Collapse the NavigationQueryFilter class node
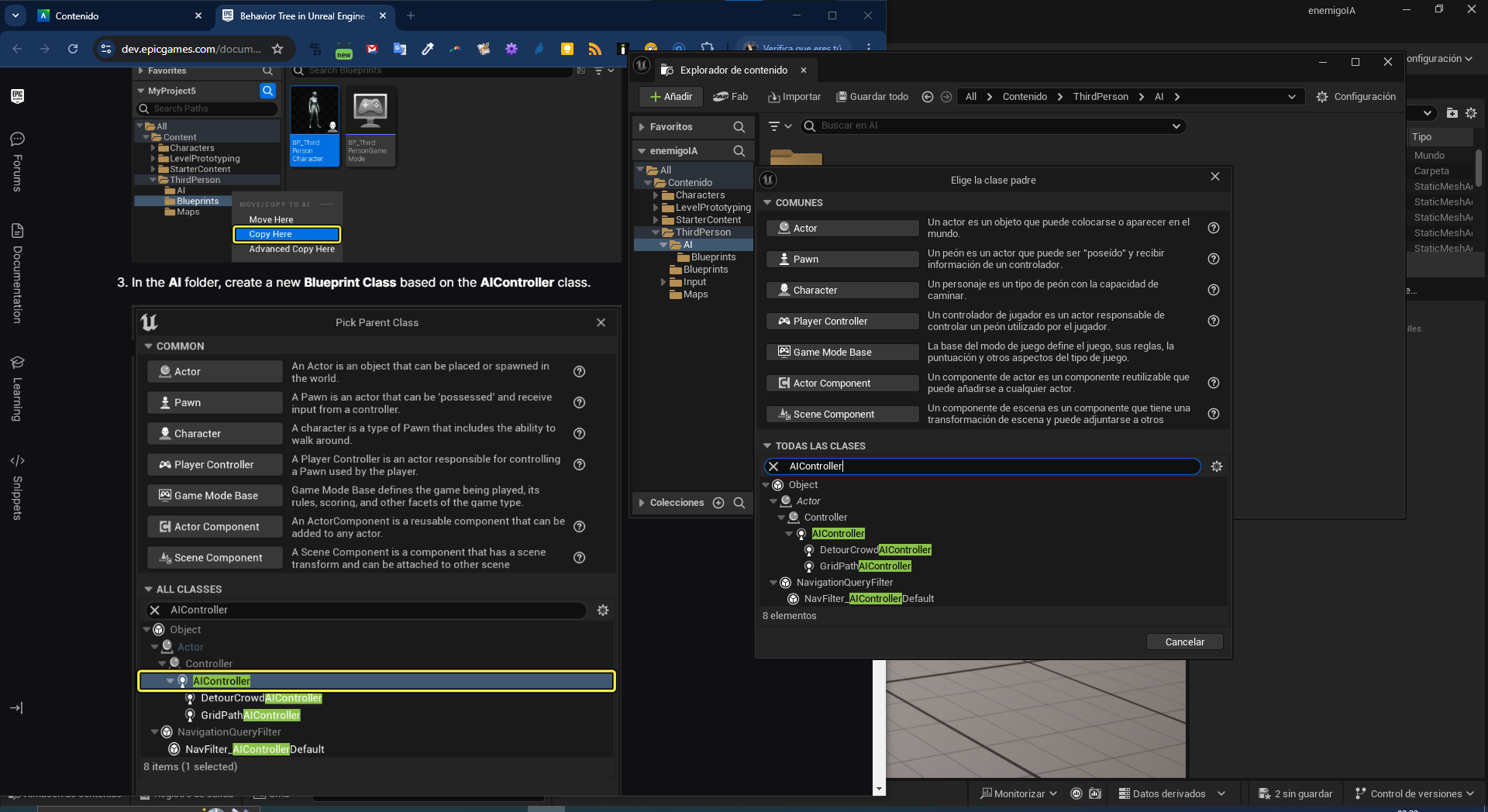 (773, 583)
